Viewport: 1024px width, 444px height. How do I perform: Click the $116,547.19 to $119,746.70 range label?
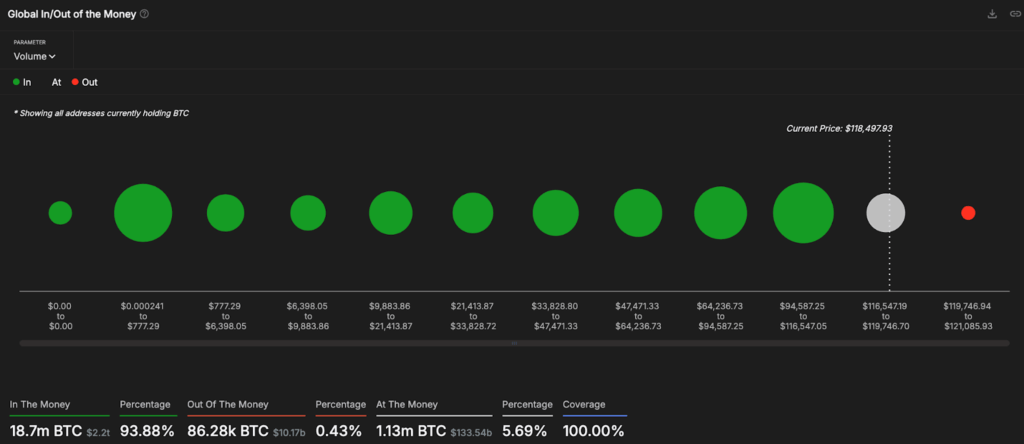point(886,316)
